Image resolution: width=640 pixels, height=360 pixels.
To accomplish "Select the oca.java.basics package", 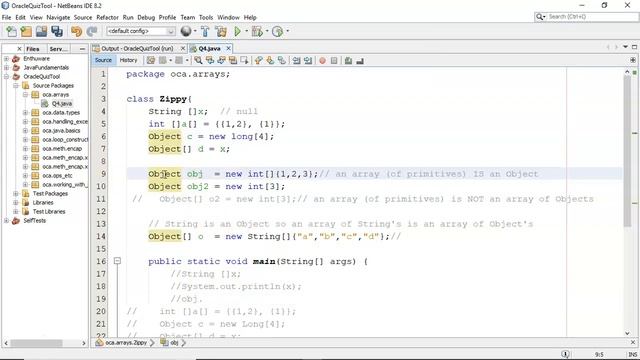I will (61, 130).
